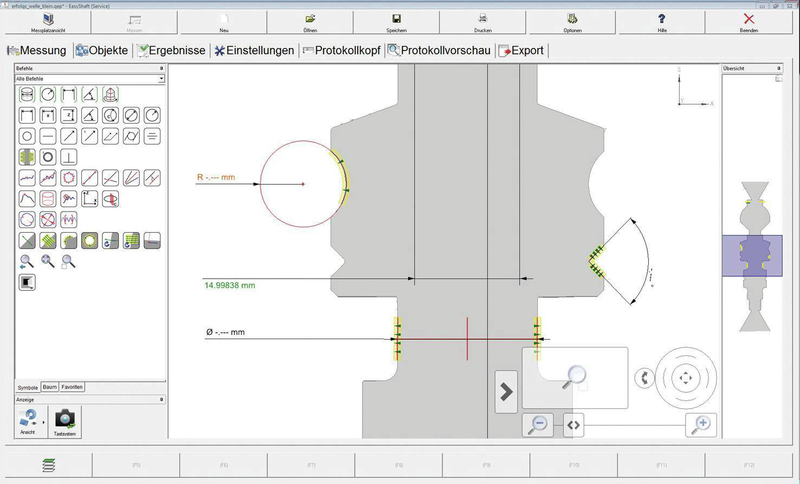Select the circle element command icon
This screenshot has width=800, height=484.
(27, 135)
